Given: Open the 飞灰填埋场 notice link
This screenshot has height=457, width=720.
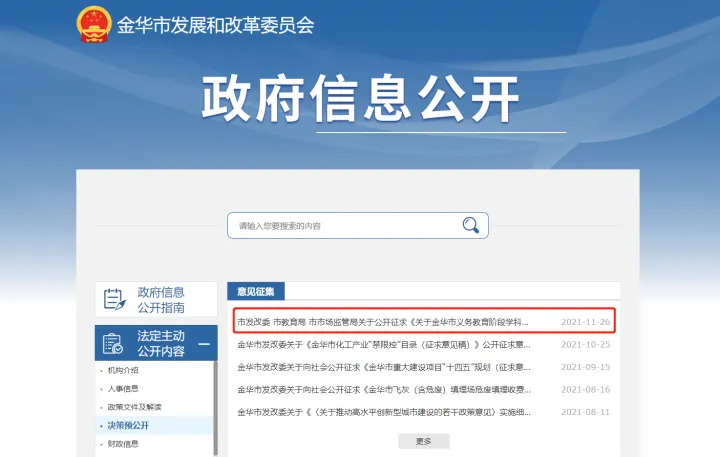Looking at the screenshot, I should coord(384,389).
